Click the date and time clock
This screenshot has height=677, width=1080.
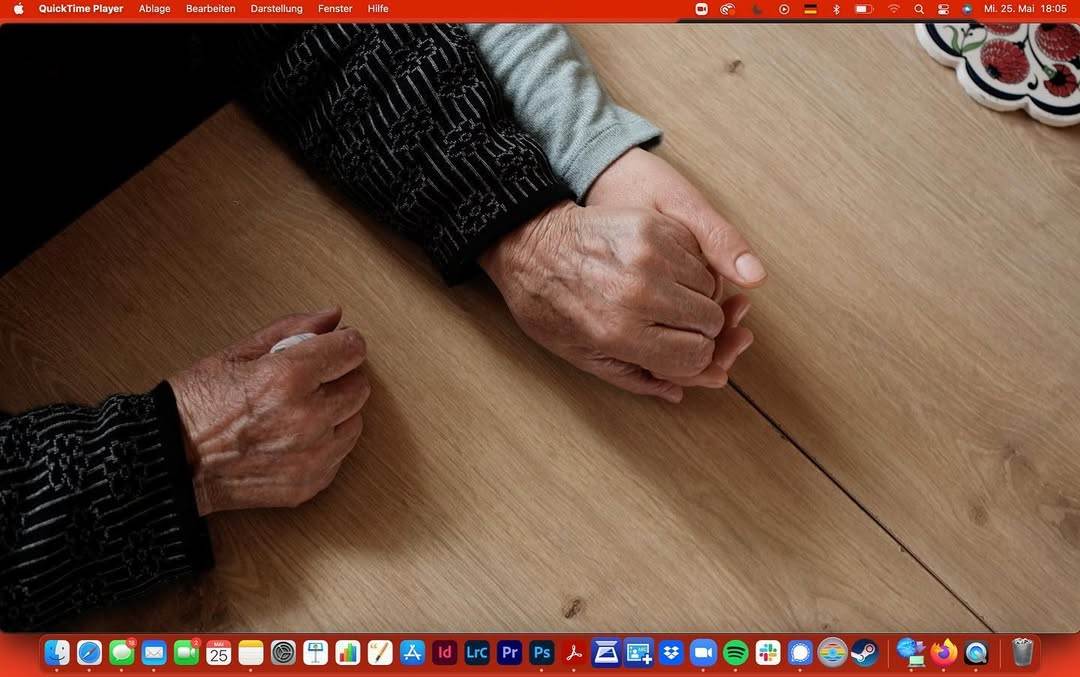1025,9
